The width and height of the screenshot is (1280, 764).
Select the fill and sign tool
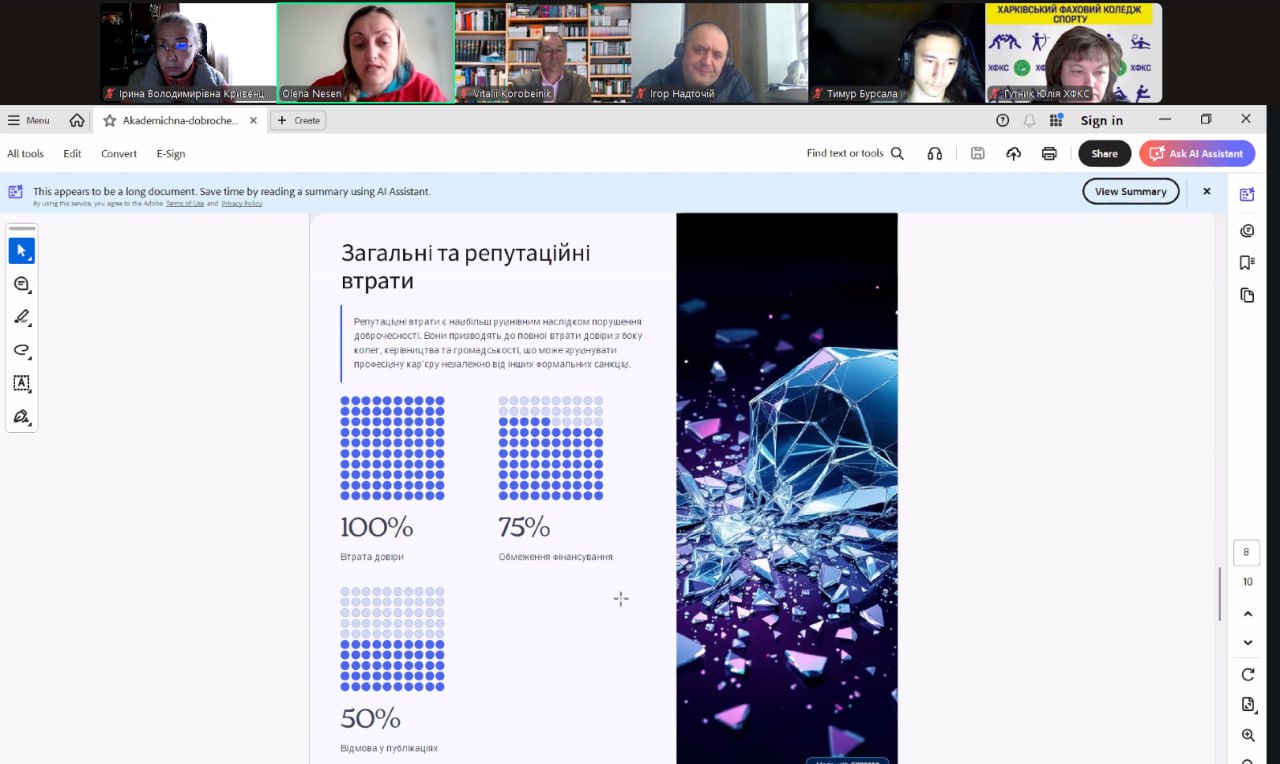click(21, 416)
